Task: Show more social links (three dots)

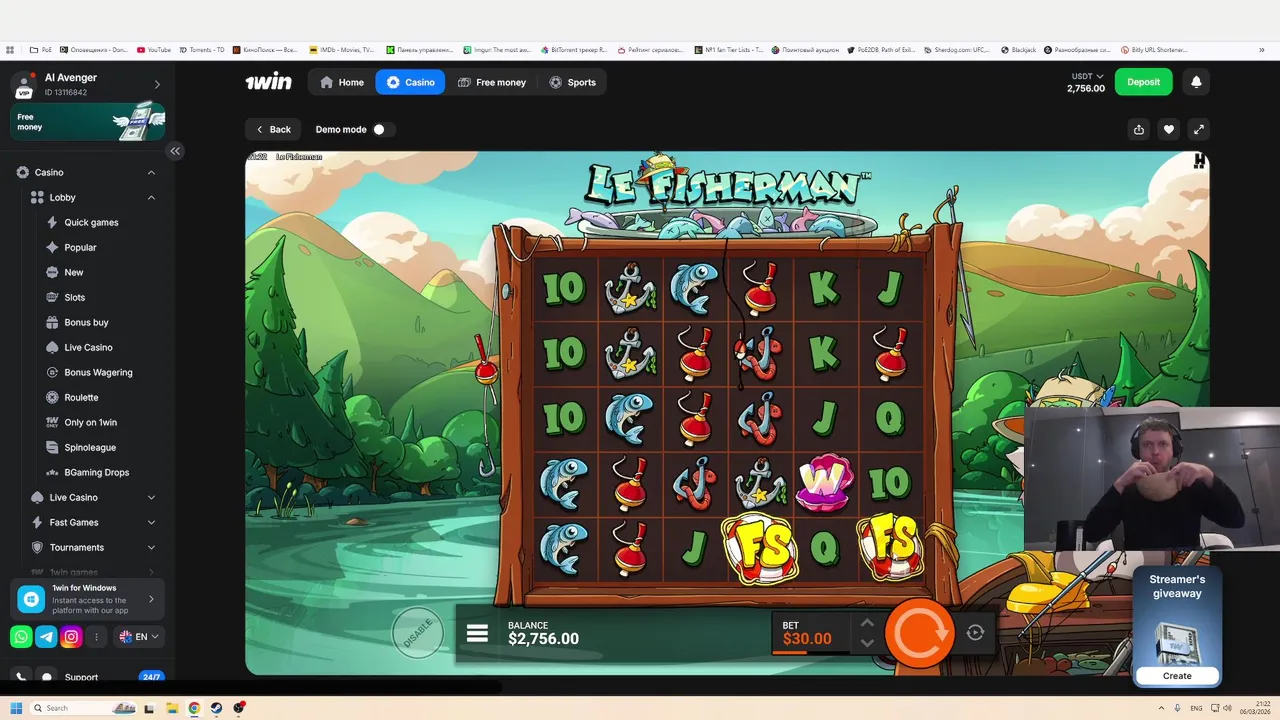Action: [96, 636]
